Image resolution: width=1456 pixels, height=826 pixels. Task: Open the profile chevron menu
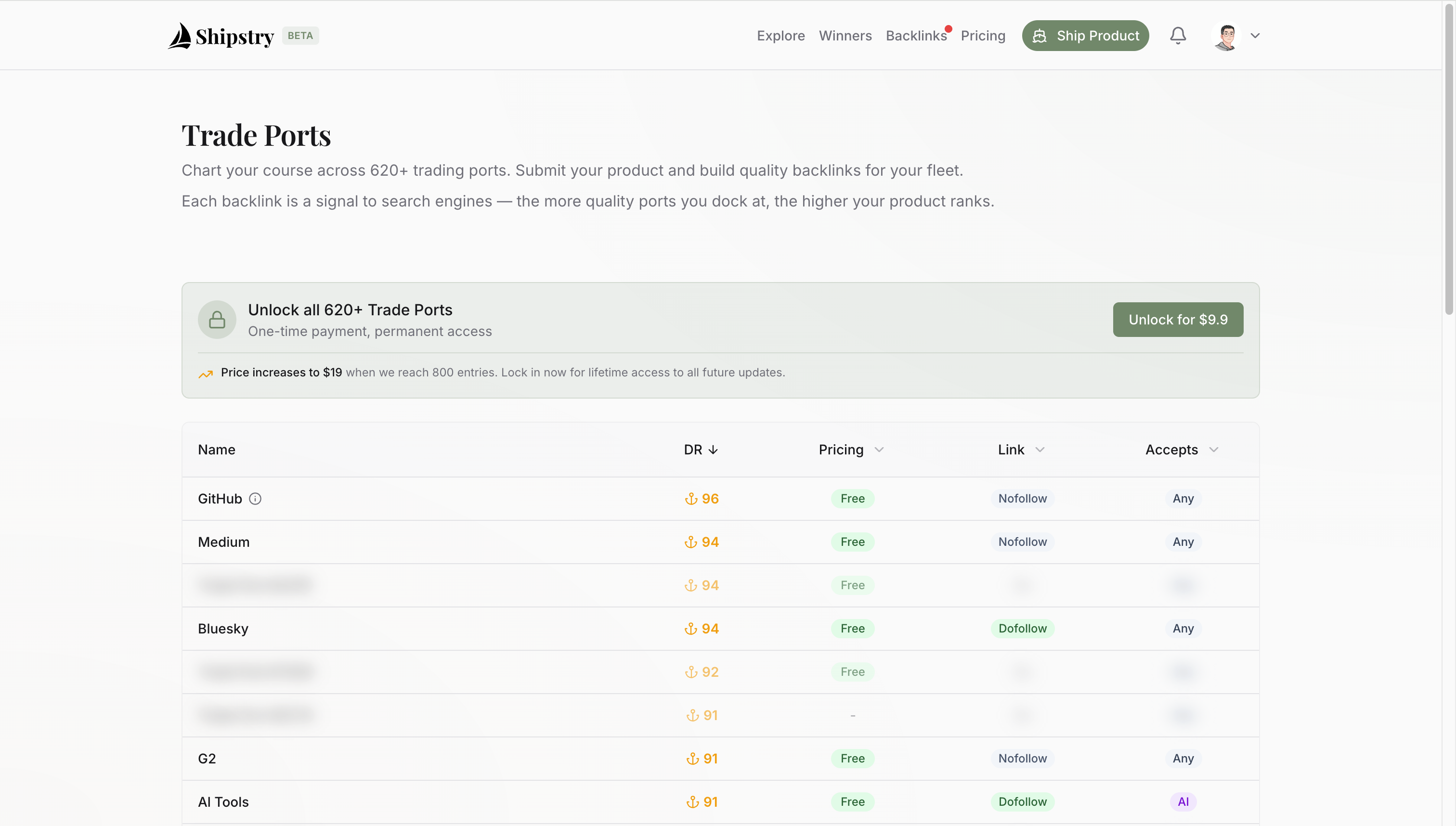click(x=1255, y=35)
